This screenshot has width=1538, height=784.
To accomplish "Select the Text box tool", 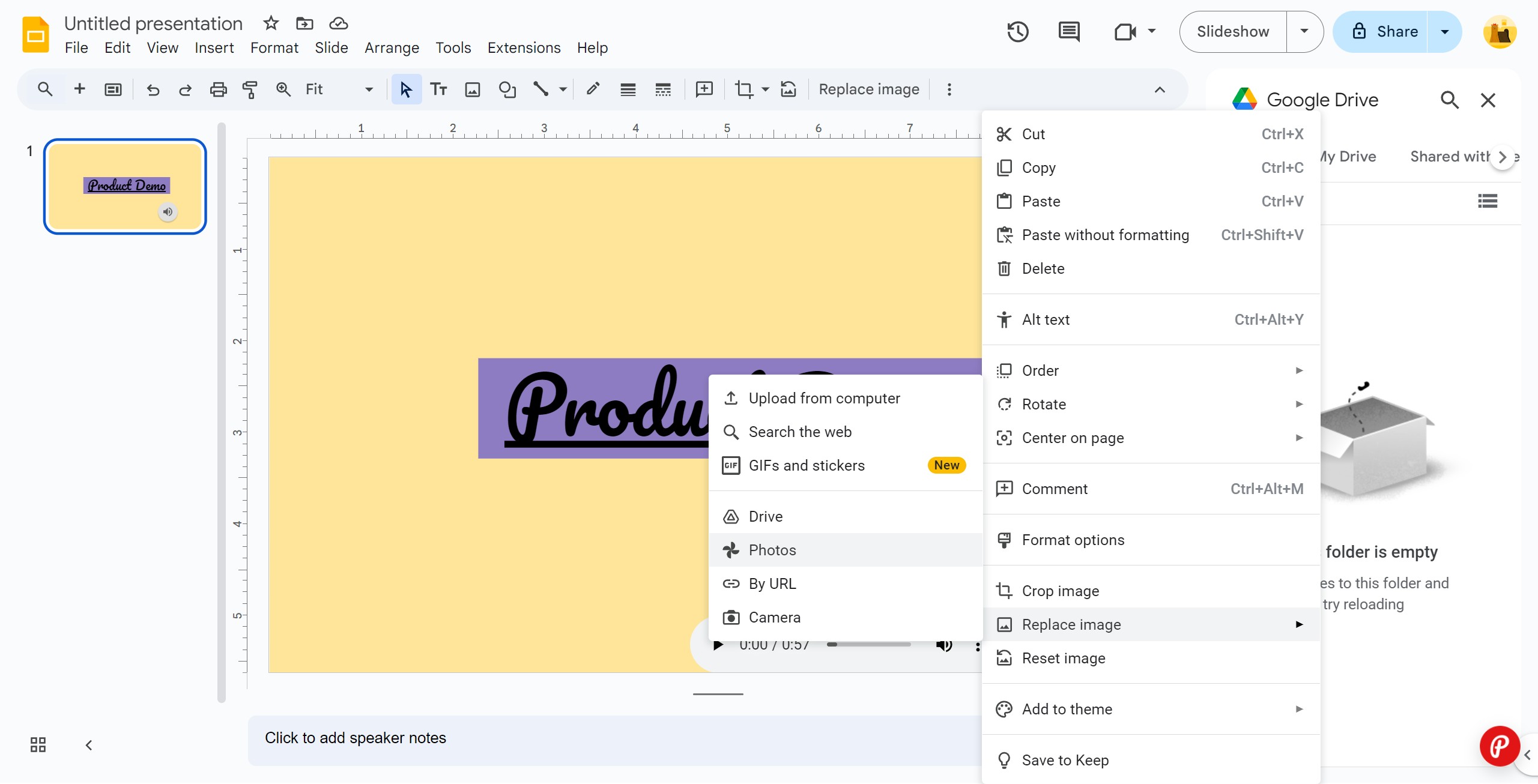I will coord(438,89).
